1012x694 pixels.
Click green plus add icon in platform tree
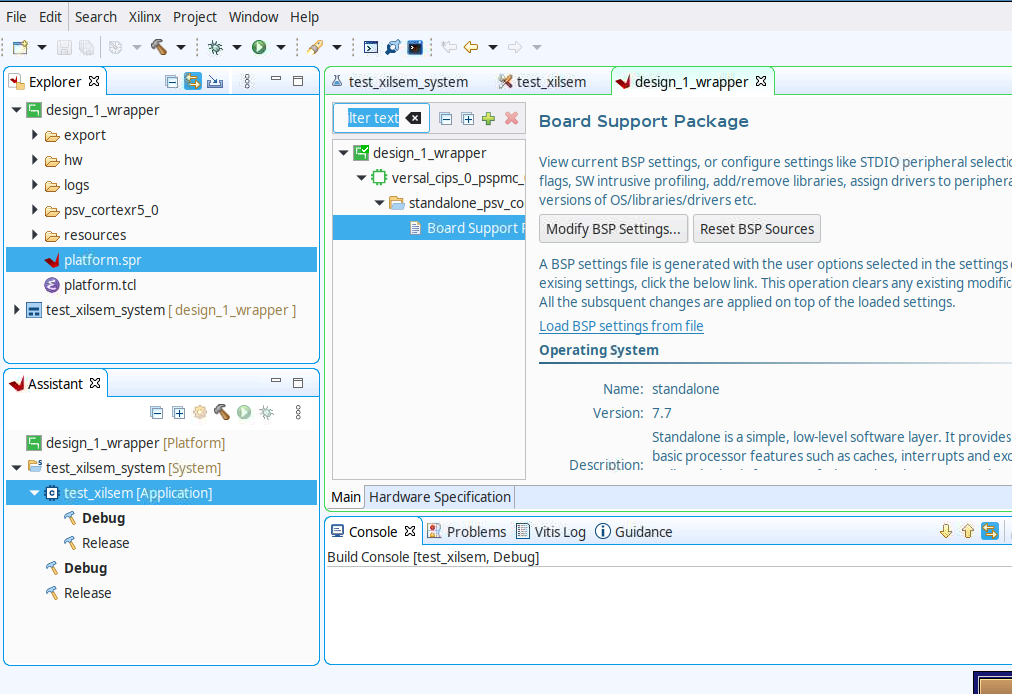coord(489,118)
